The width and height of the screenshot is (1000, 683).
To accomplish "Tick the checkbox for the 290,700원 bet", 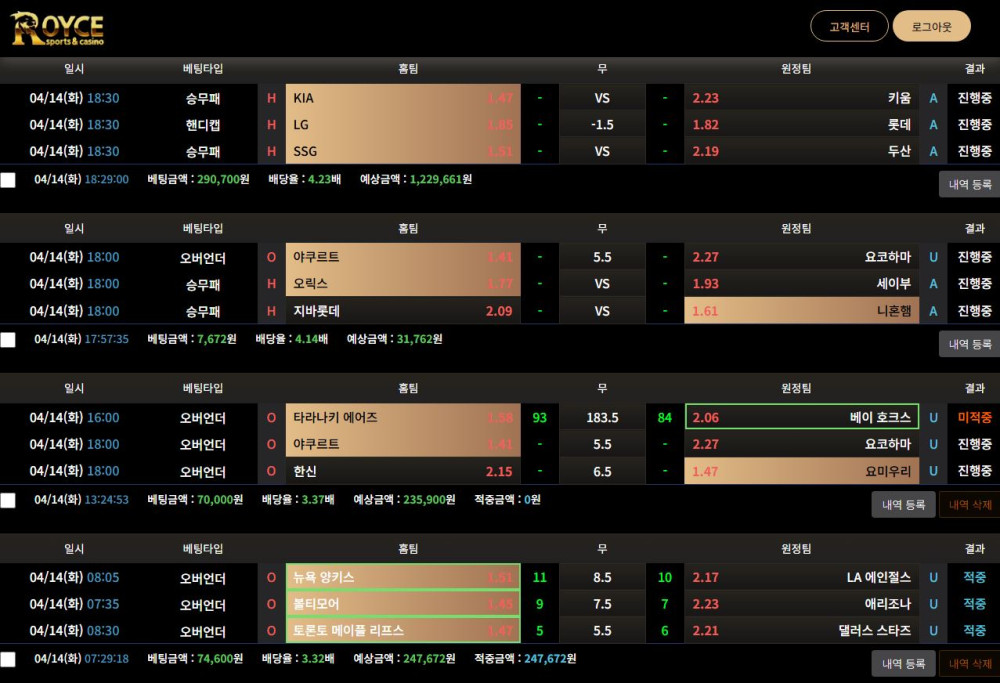I will [8, 180].
